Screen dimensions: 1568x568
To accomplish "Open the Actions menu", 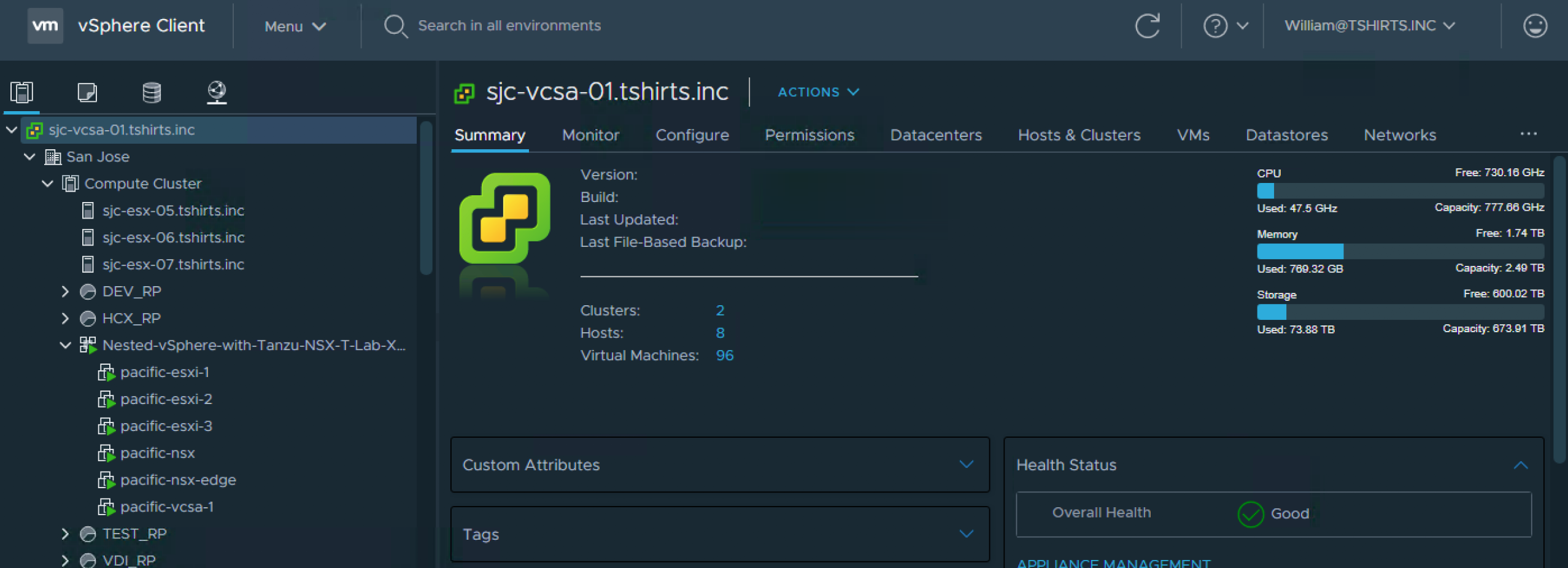I will (x=817, y=92).
